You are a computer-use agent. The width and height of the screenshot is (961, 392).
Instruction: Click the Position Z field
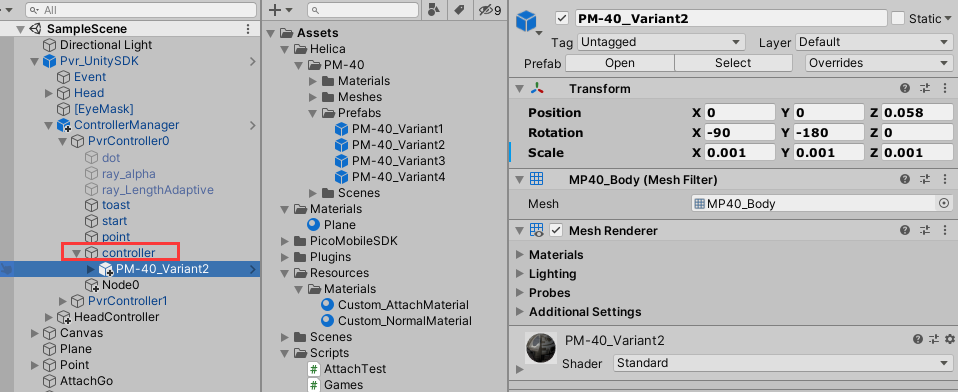917,113
